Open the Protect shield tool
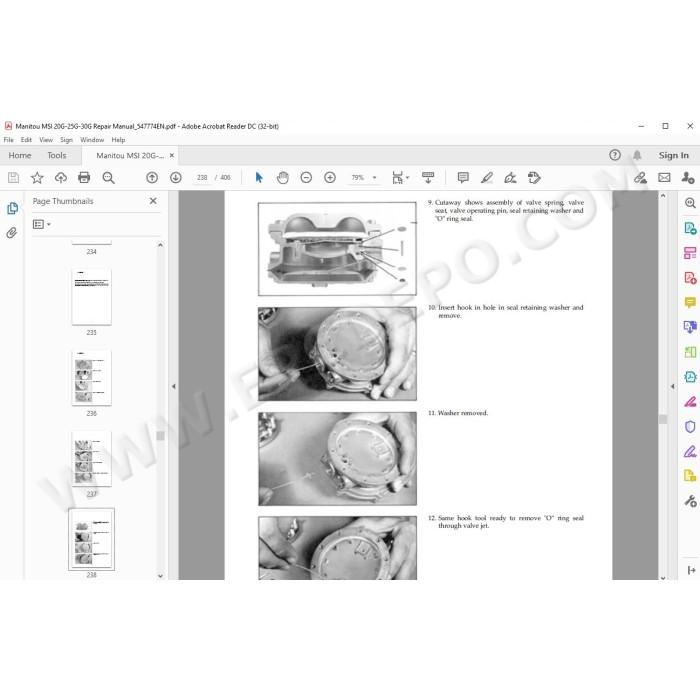The image size is (700, 700). tap(690, 427)
